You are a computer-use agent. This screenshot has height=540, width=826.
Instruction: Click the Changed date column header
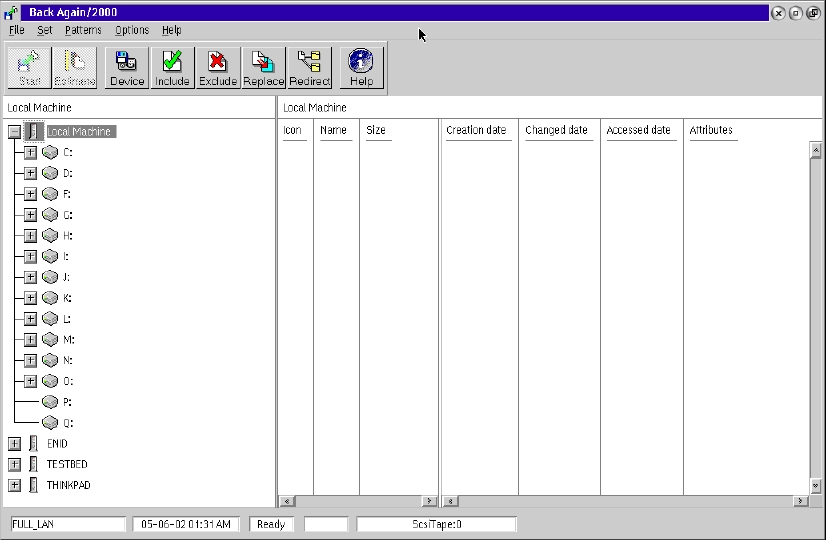[x=556, y=130]
